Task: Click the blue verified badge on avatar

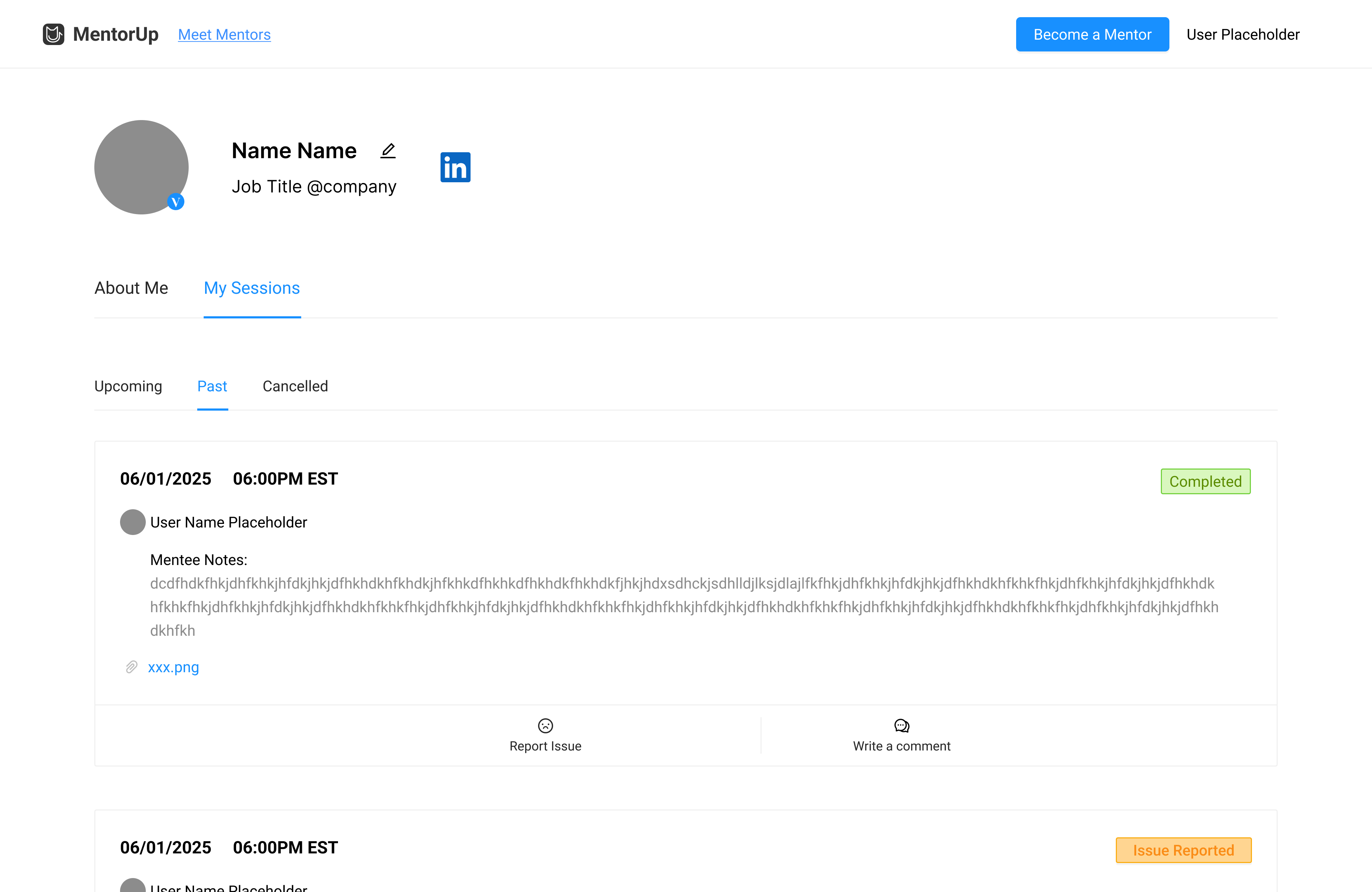Action: tap(176, 202)
